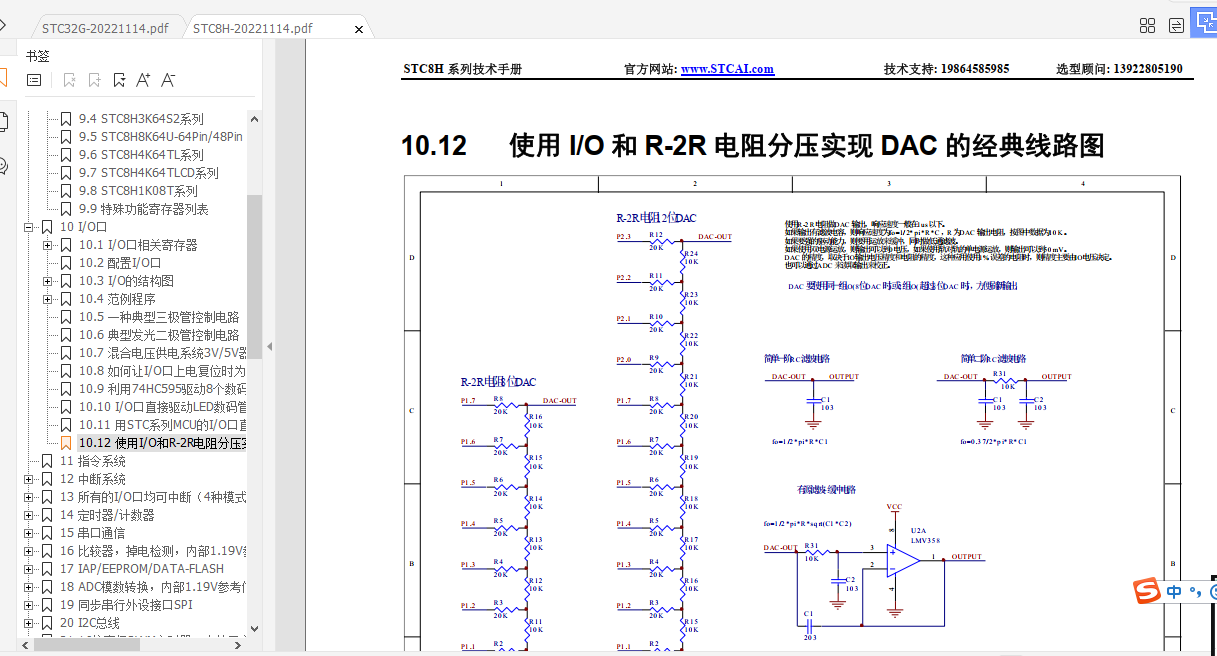Image resolution: width=1217 pixels, height=656 pixels.
Task: Open bookmark 10.7 混合电压供电系统3V/5V
Action: click(162, 353)
